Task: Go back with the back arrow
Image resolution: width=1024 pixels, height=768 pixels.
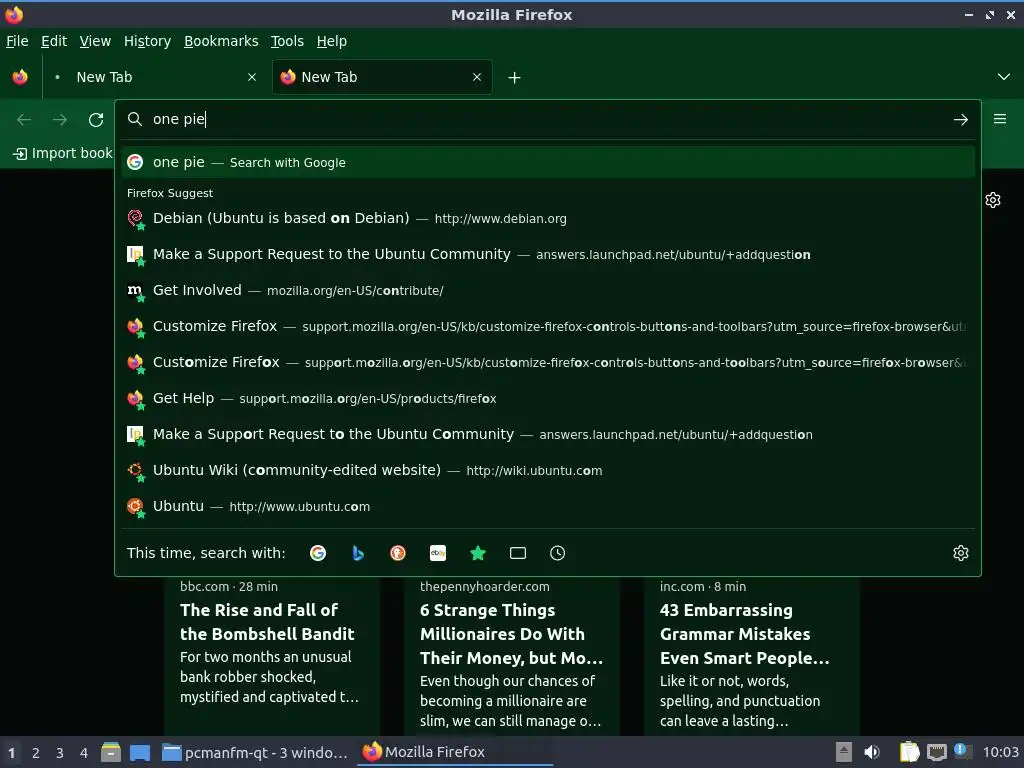Action: pos(24,120)
